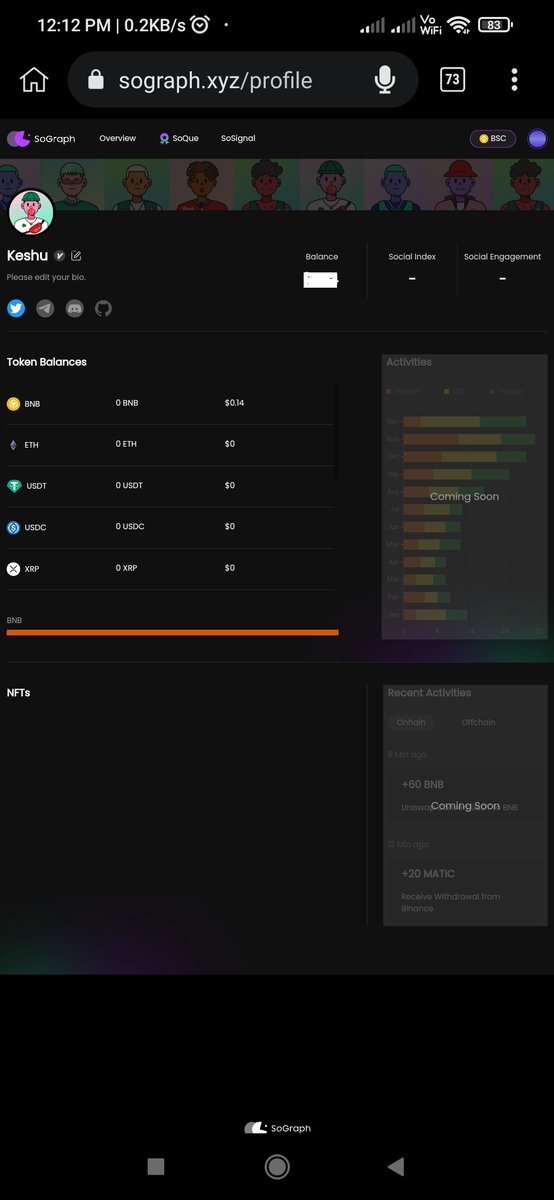Open the BSC network selector

(x=493, y=139)
